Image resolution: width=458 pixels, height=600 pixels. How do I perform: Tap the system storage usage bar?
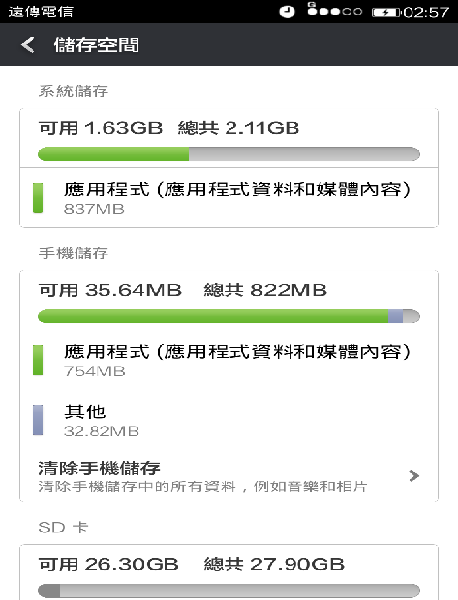229,154
